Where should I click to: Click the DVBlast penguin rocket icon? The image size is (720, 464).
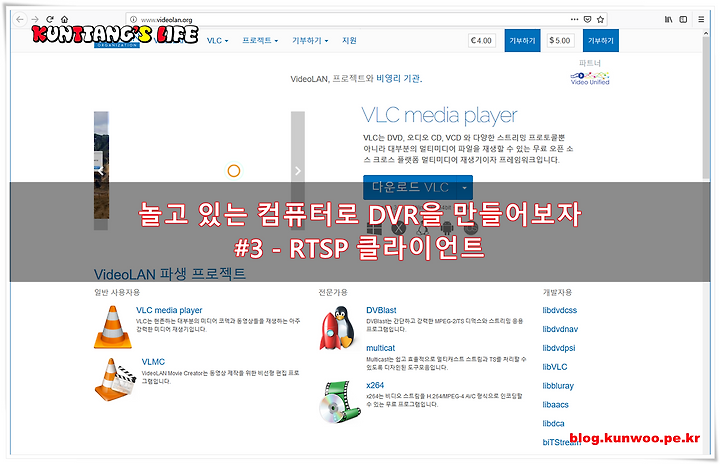pyautogui.click(x=338, y=328)
